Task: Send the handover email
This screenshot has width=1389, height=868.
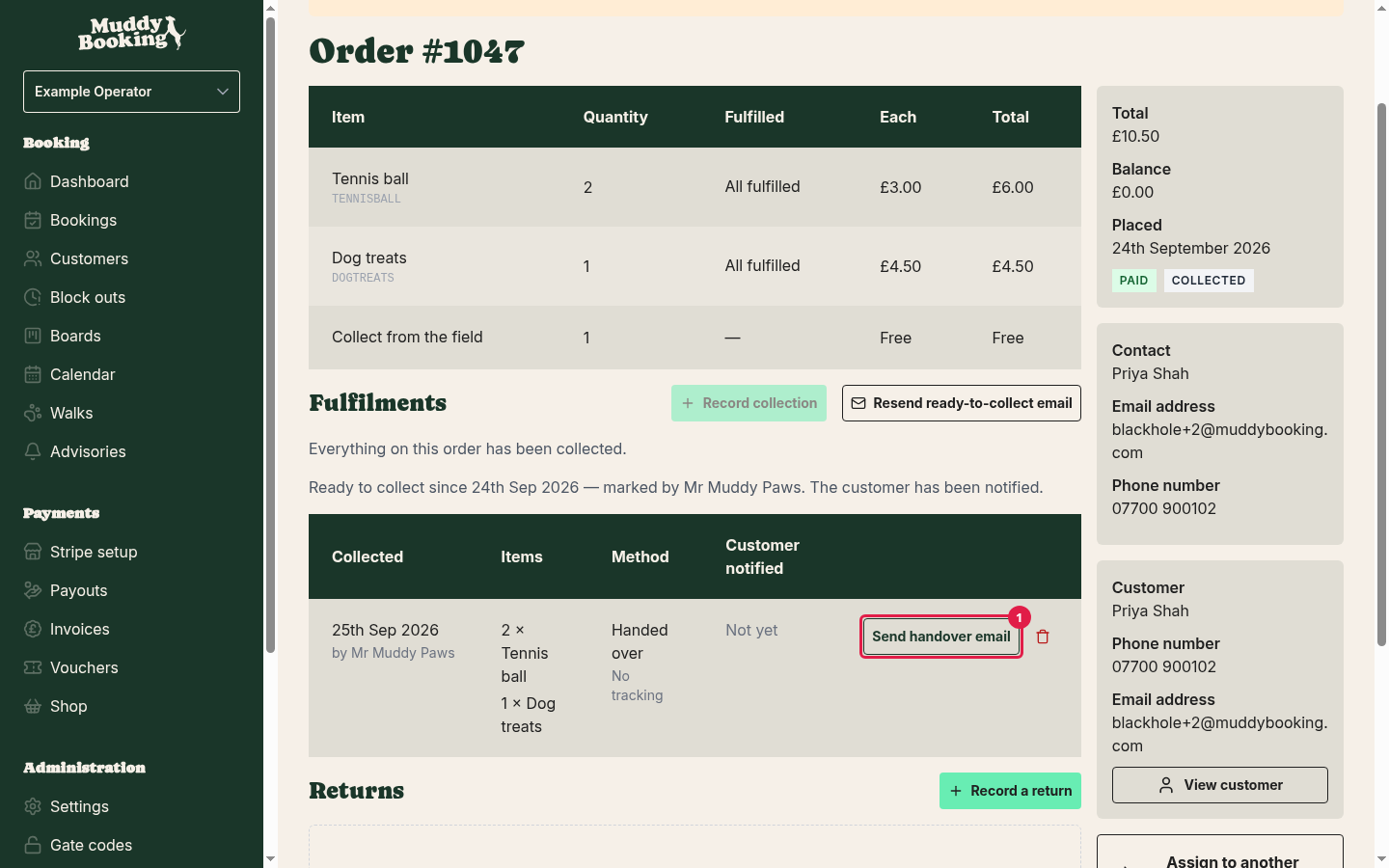Action: [x=940, y=637]
